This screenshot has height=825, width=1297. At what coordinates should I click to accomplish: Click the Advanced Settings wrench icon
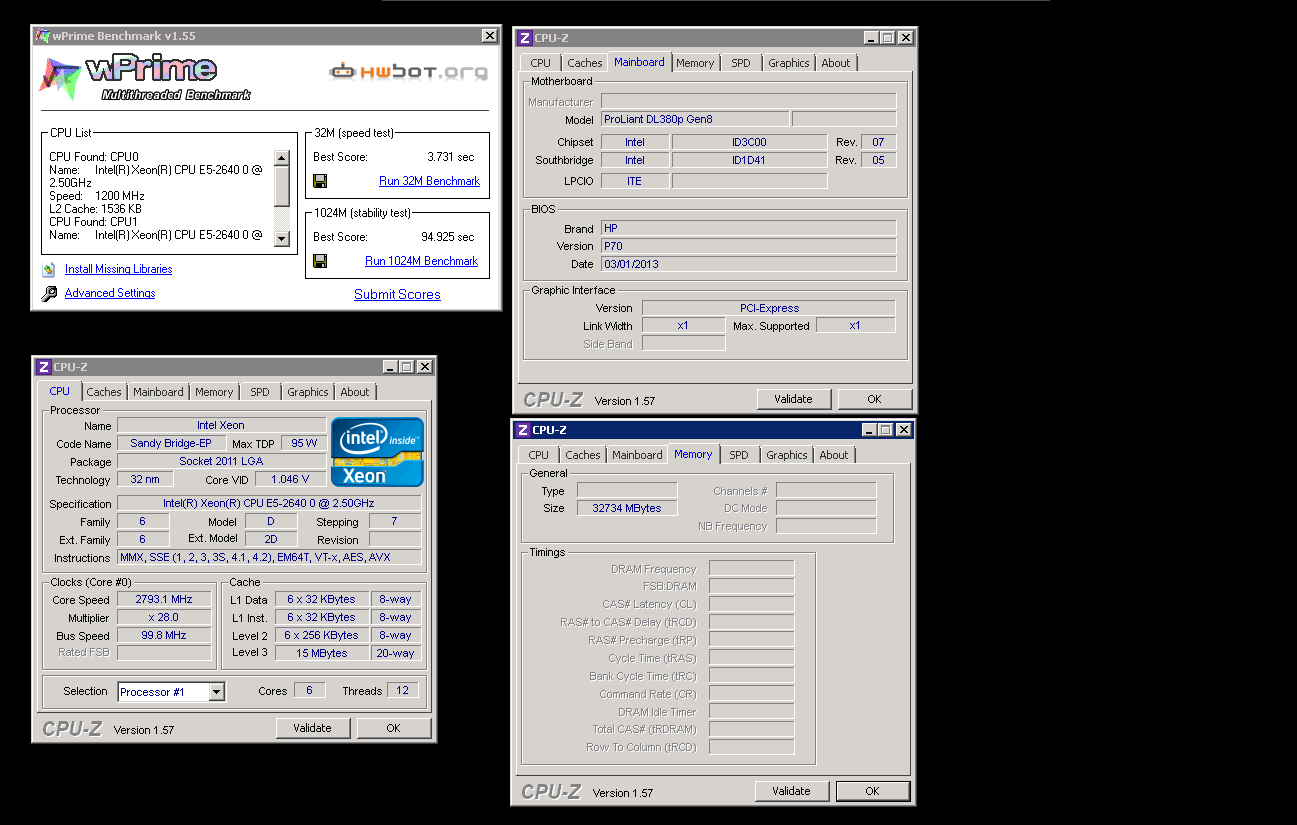coord(49,293)
